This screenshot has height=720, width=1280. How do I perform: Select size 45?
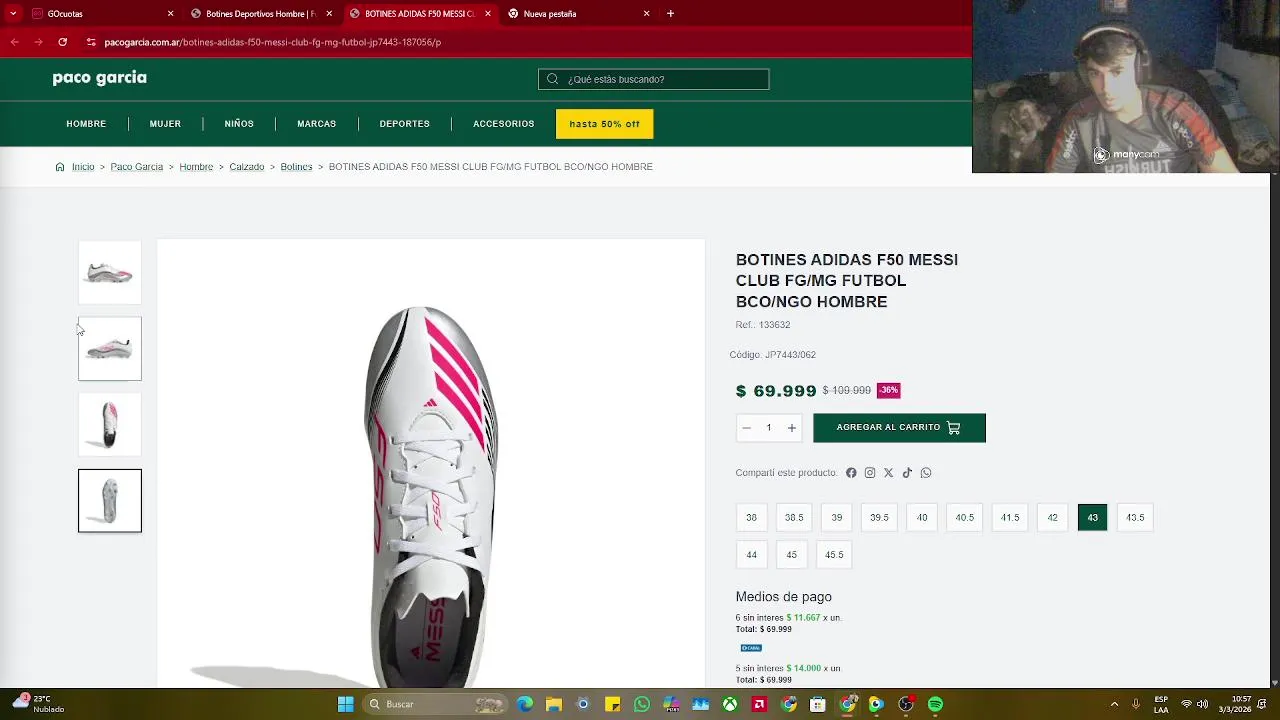tap(791, 555)
